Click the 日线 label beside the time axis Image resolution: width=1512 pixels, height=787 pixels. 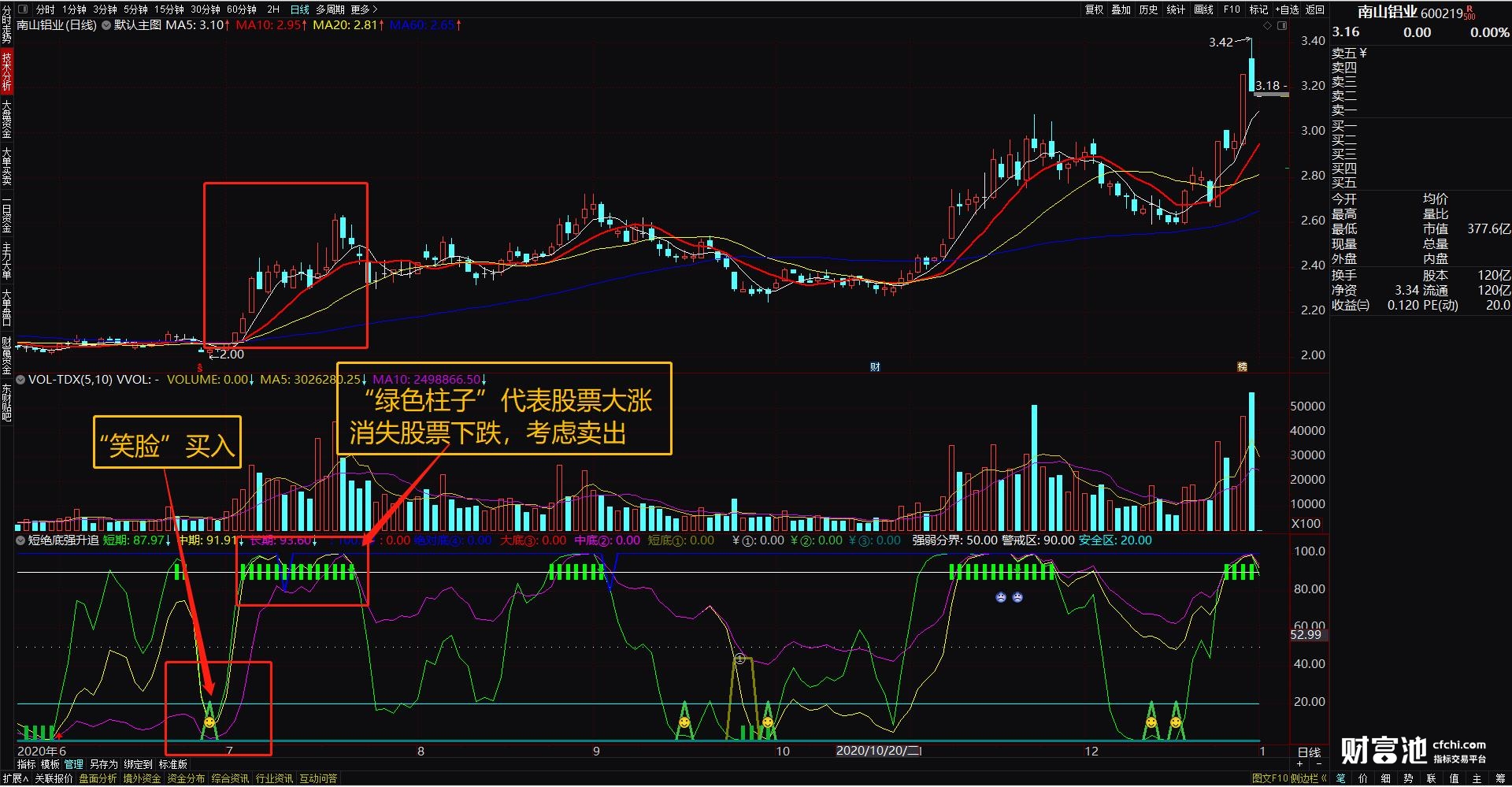(x=1309, y=752)
